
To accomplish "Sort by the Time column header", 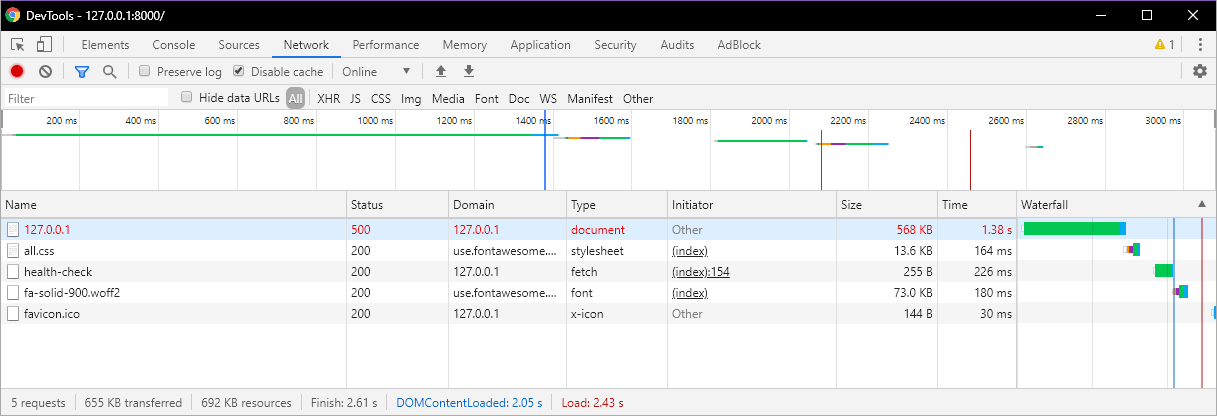I will pyautogui.click(x=977, y=204).
